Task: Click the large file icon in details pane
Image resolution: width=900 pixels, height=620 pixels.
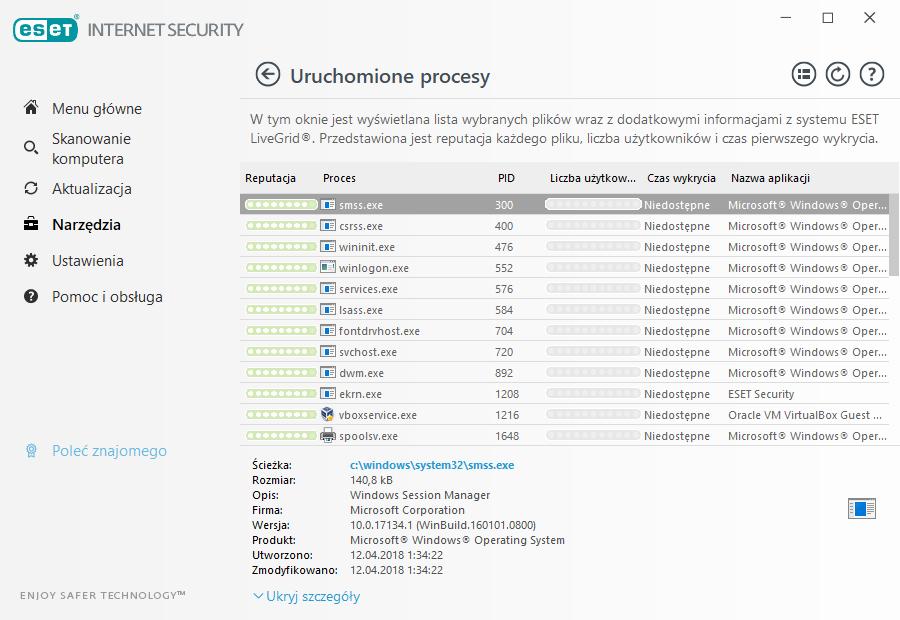Action: (x=862, y=509)
